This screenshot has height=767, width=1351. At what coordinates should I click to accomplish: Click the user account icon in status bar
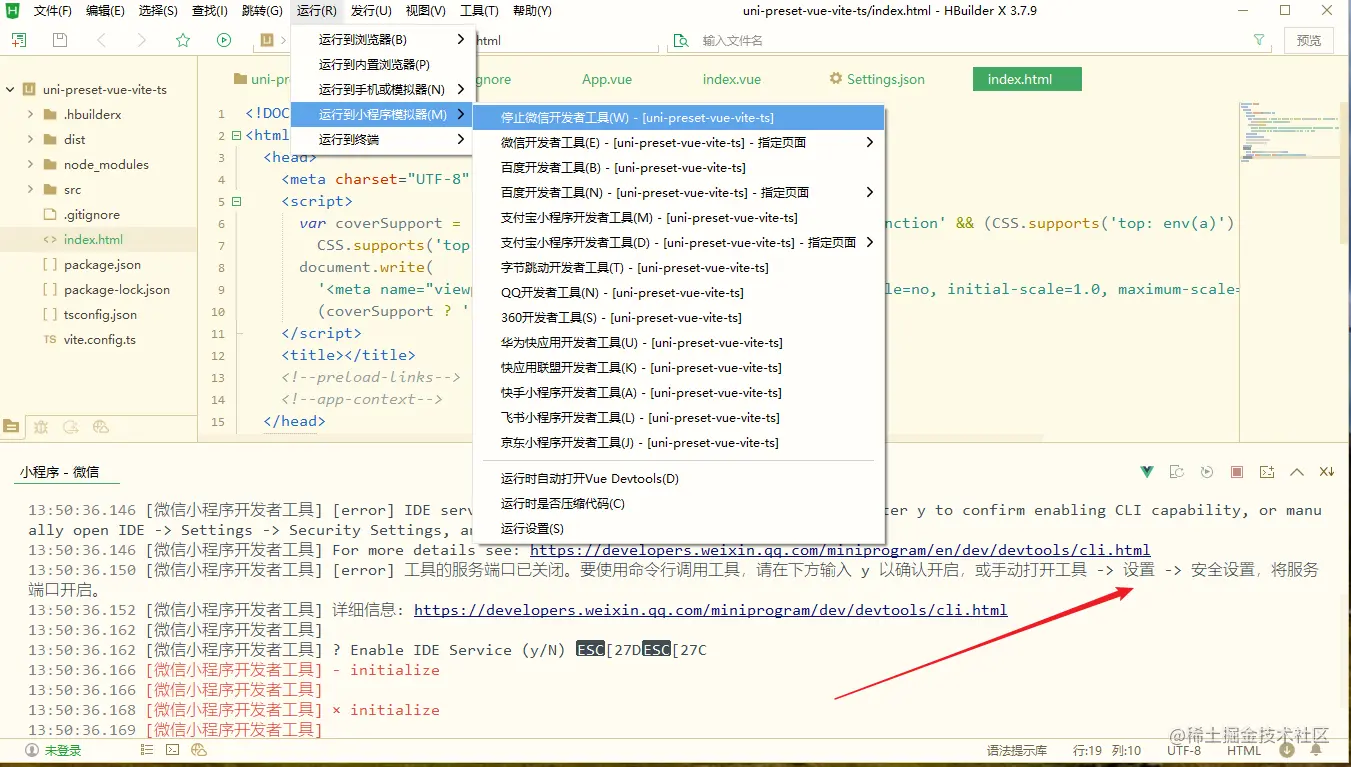coord(32,750)
